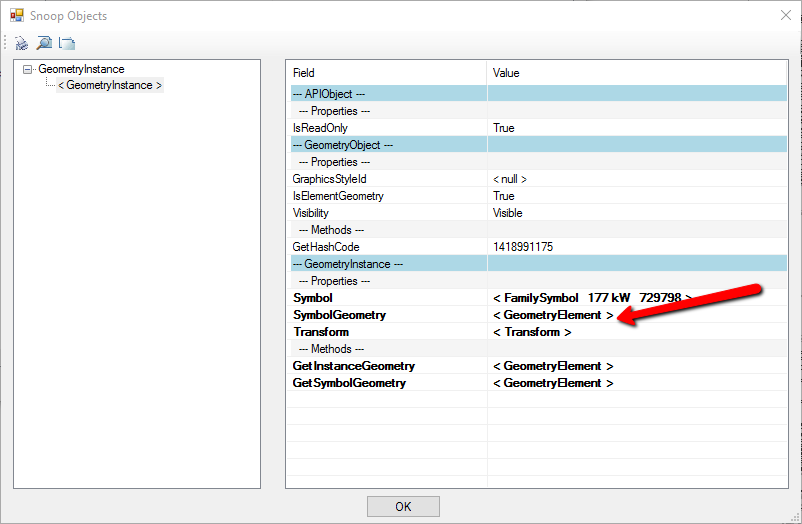Open GetInstanceGeometry GeometryElement result
Viewport: 802px width, 524px height.
click(553, 366)
